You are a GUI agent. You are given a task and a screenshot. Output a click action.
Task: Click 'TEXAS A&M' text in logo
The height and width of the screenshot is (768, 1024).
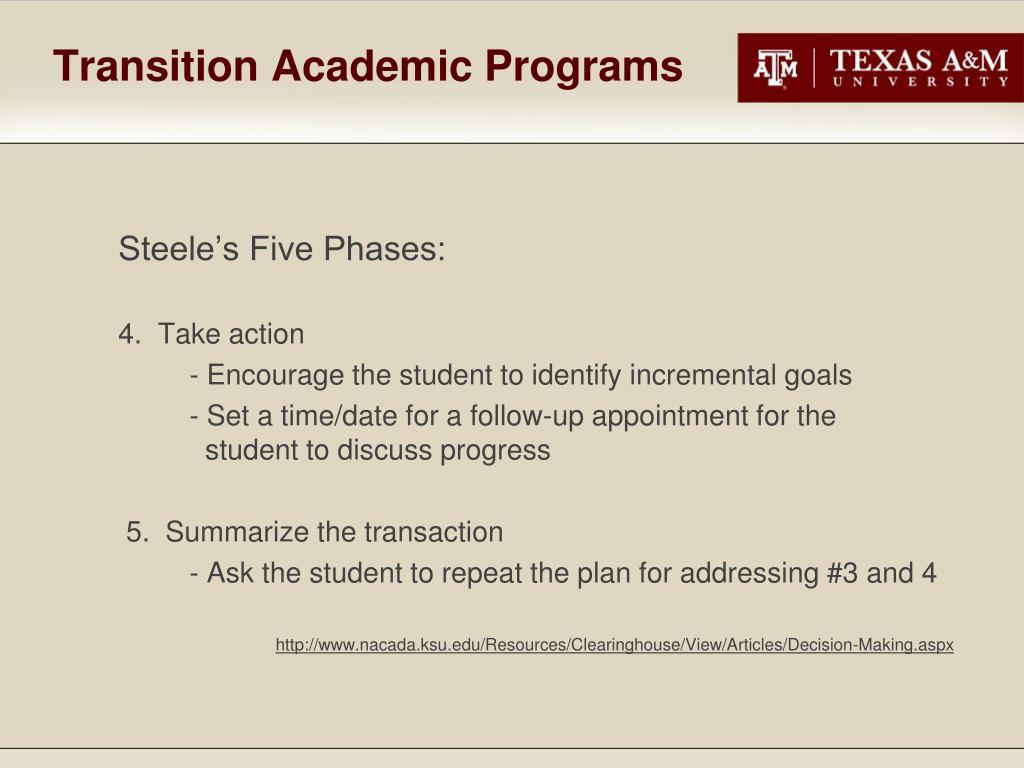[919, 61]
